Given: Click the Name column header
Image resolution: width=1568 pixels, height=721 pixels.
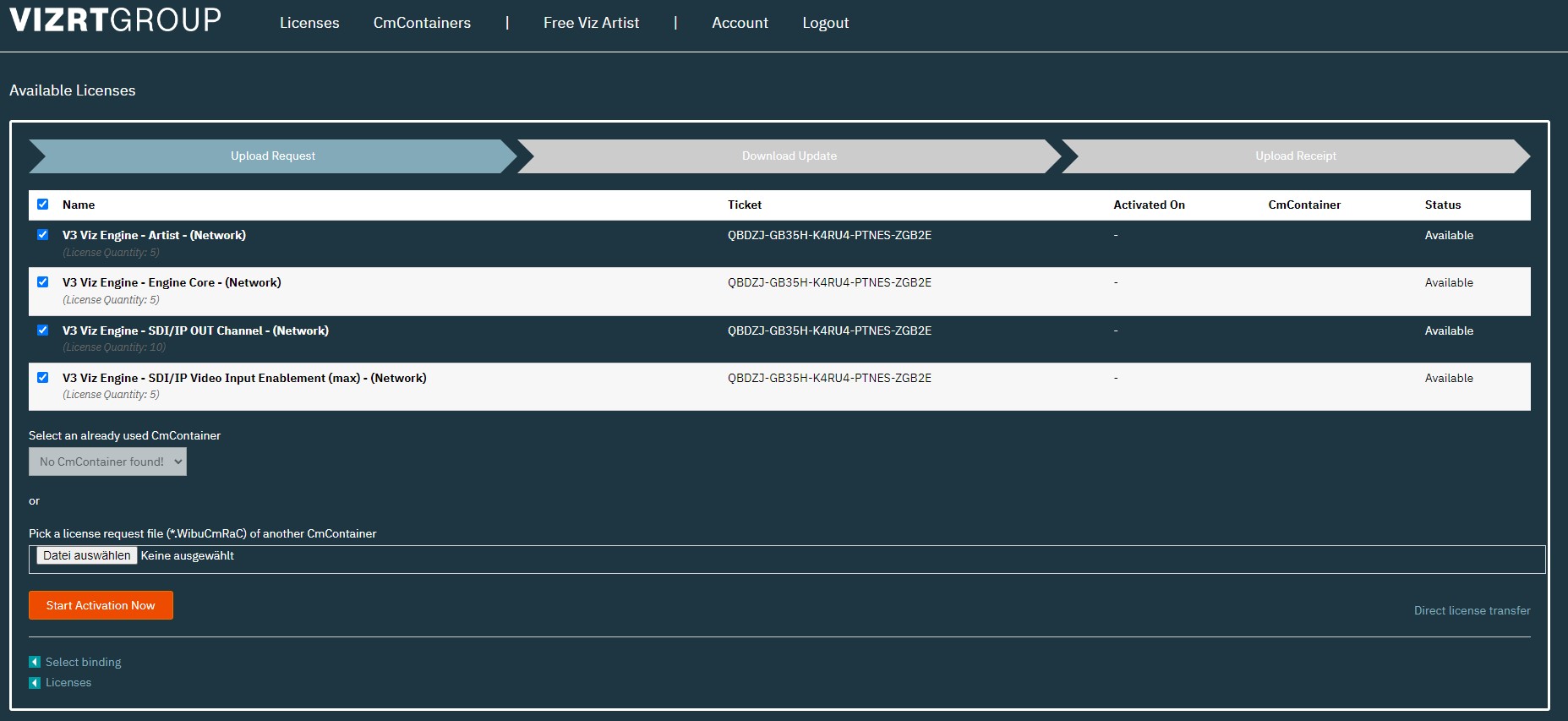Looking at the screenshot, I should (79, 205).
